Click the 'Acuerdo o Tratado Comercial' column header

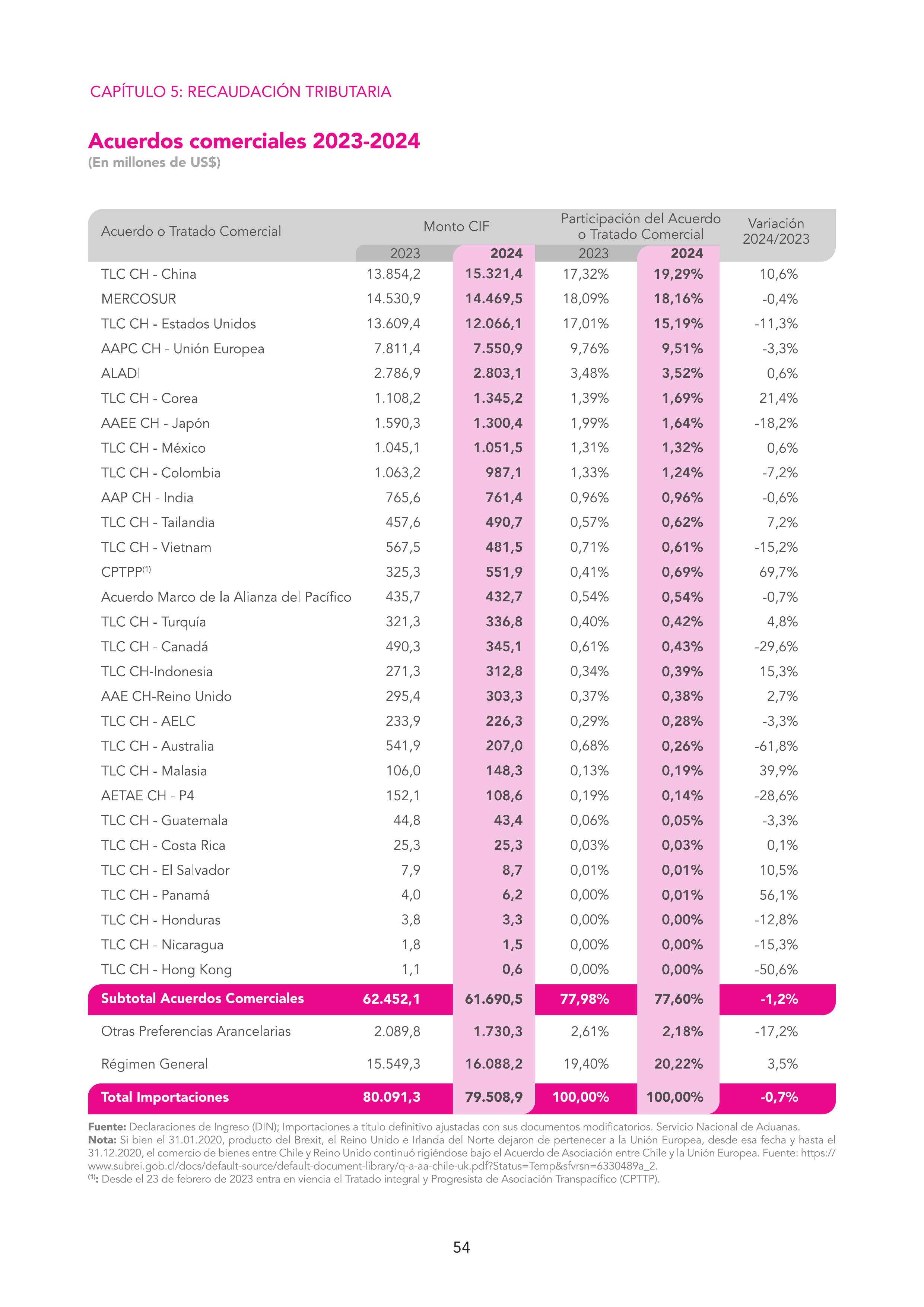[191, 231]
